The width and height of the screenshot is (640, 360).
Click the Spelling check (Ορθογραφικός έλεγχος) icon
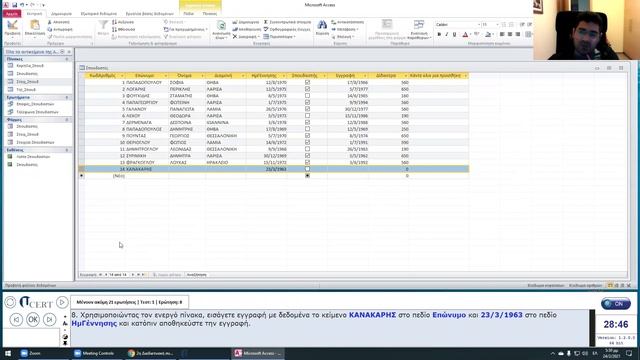point(266,29)
